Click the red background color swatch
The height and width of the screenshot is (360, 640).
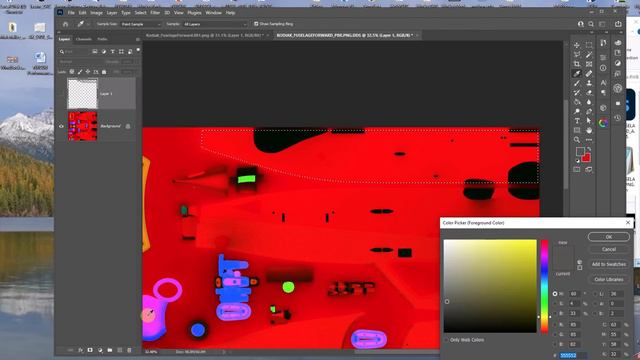point(586,158)
